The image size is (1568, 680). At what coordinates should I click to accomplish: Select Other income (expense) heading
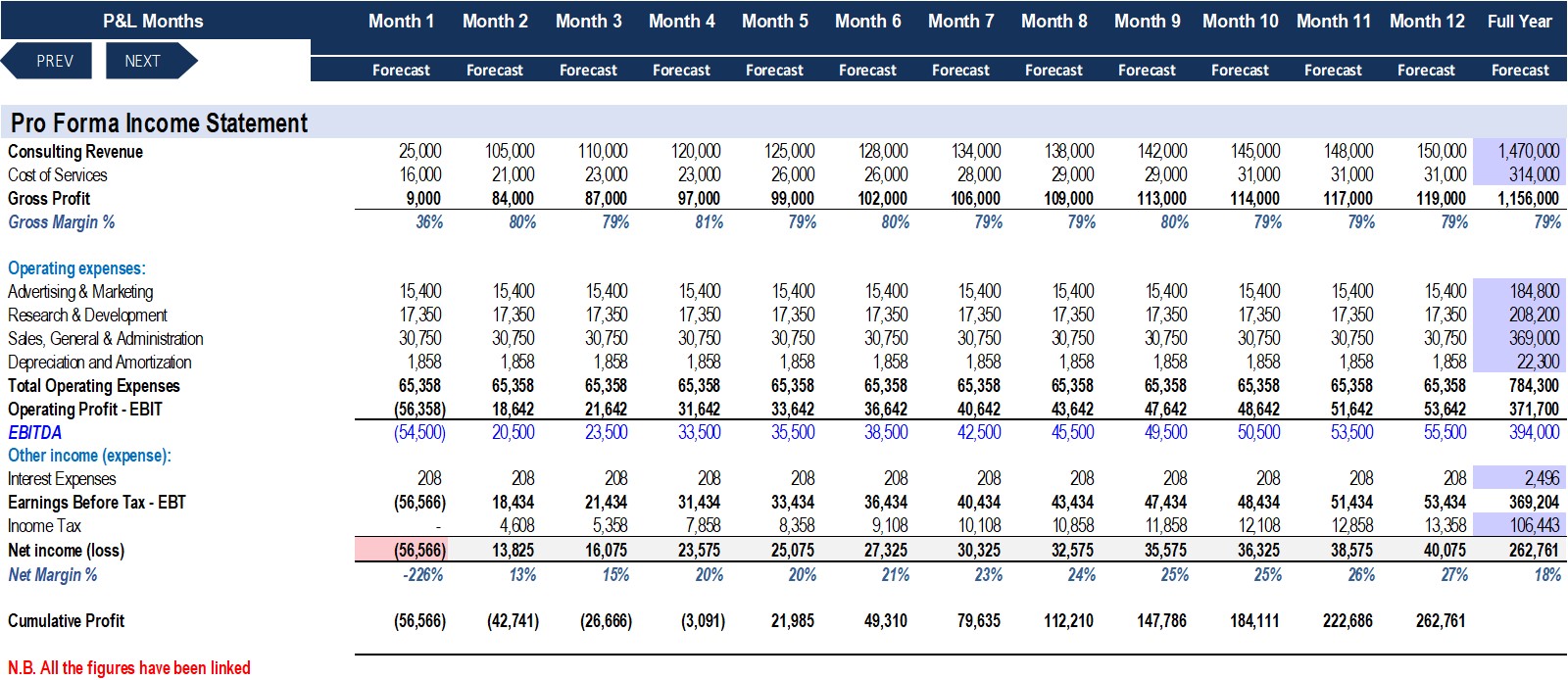tap(89, 456)
